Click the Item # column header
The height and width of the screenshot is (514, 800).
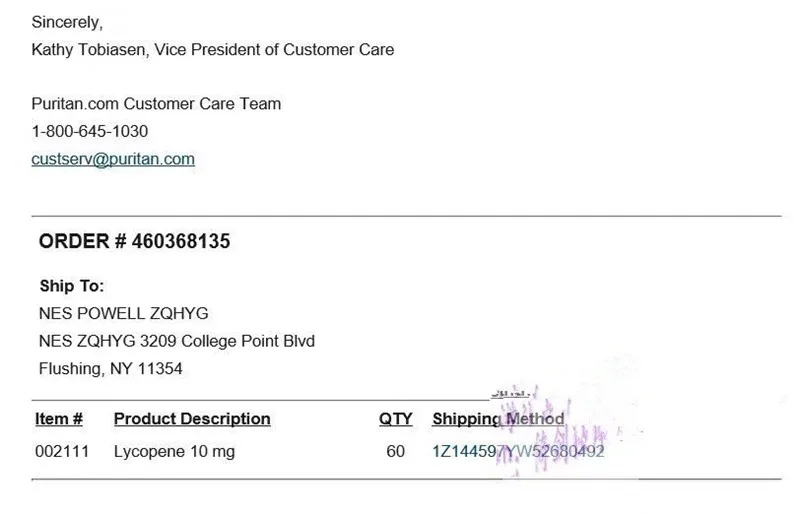point(59,419)
